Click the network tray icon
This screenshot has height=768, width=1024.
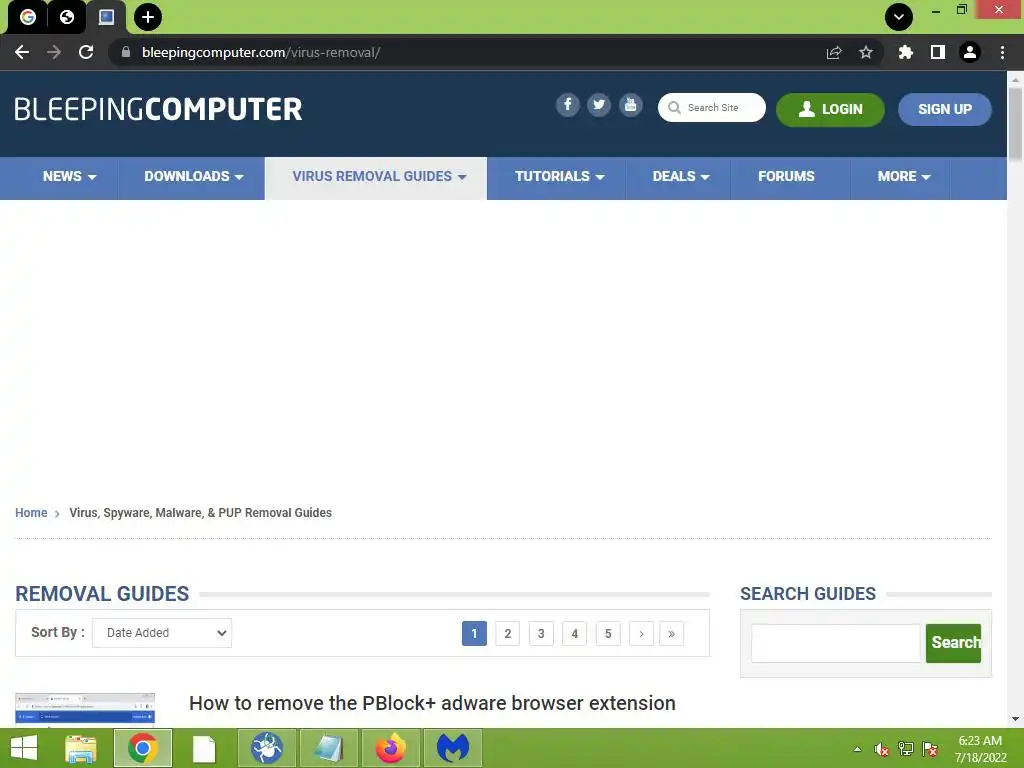point(906,749)
